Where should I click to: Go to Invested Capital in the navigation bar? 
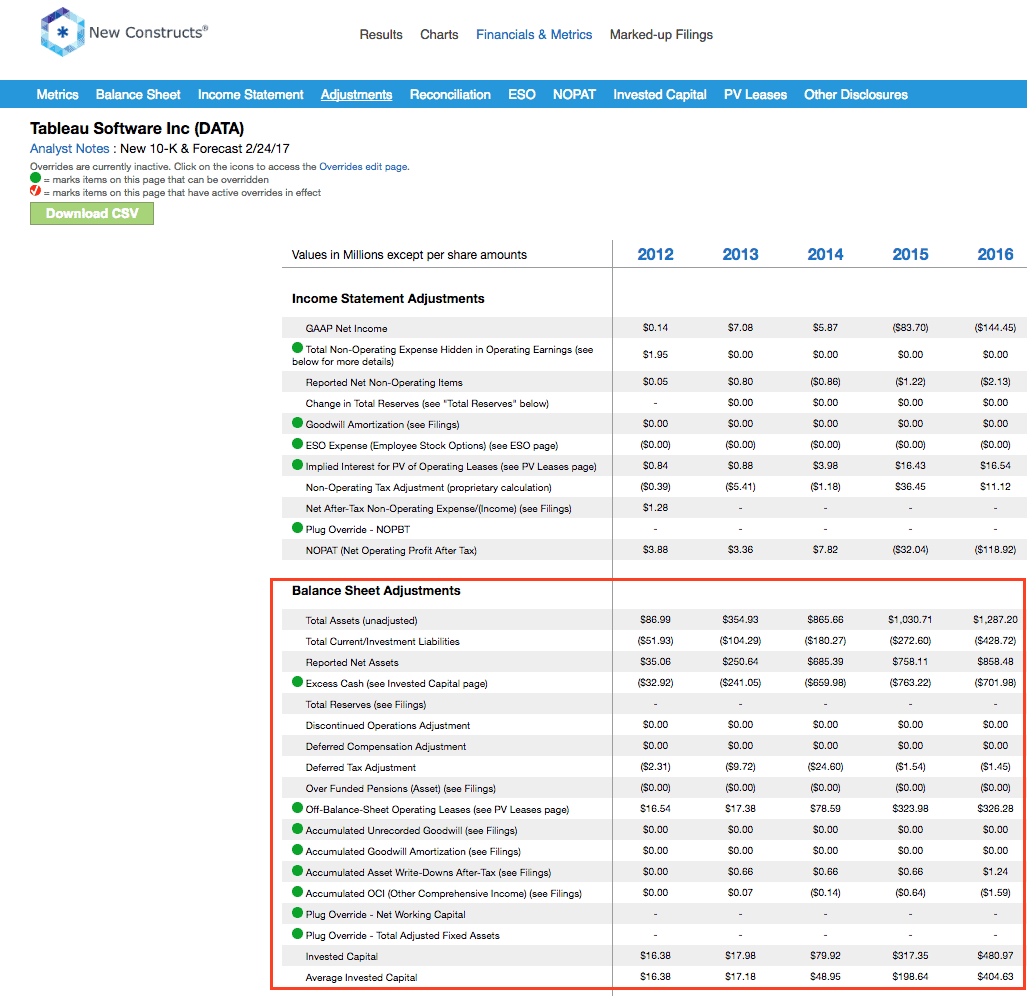coord(660,94)
